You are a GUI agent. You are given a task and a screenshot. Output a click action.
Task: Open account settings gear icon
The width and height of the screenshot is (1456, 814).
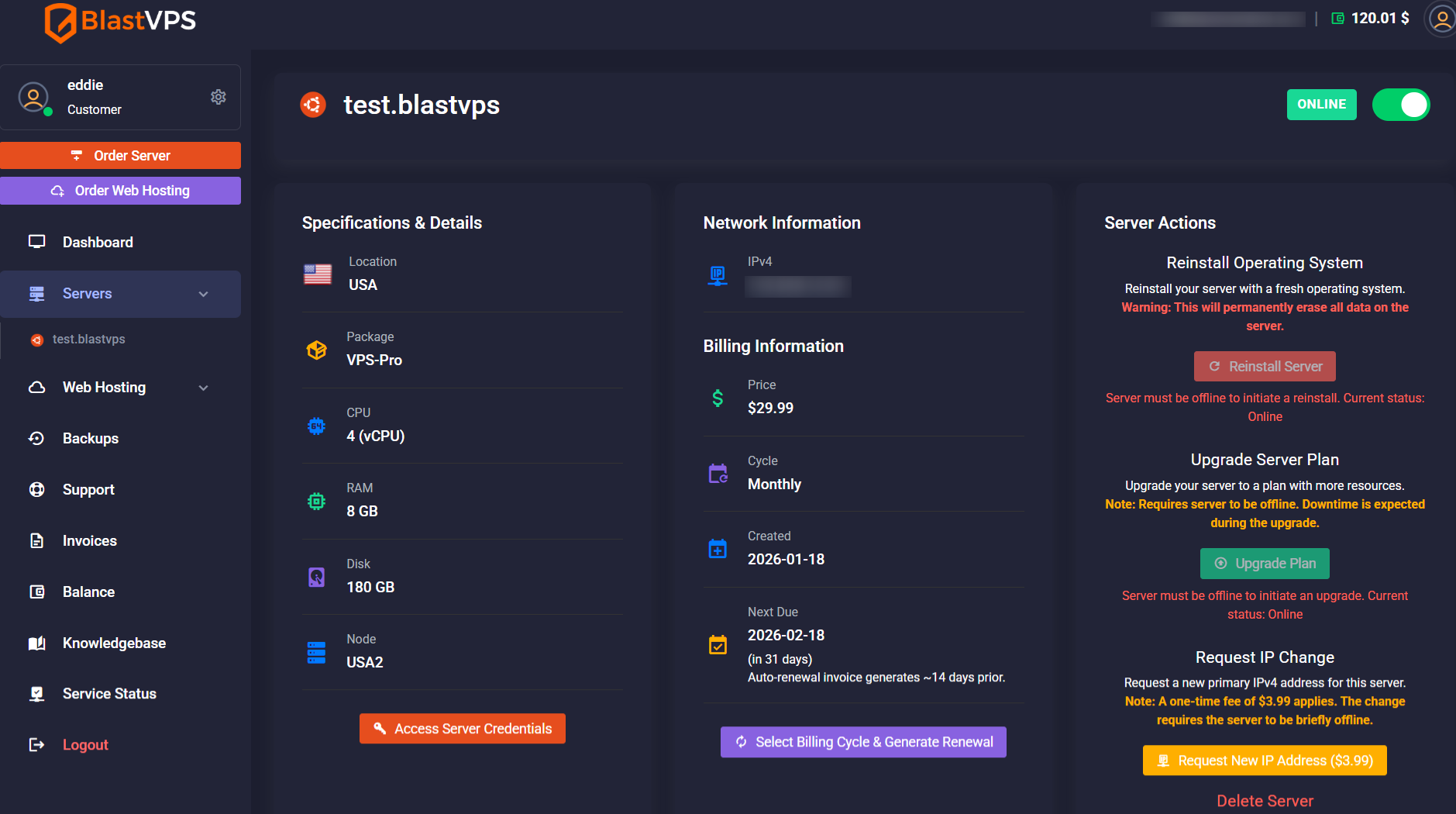(219, 97)
